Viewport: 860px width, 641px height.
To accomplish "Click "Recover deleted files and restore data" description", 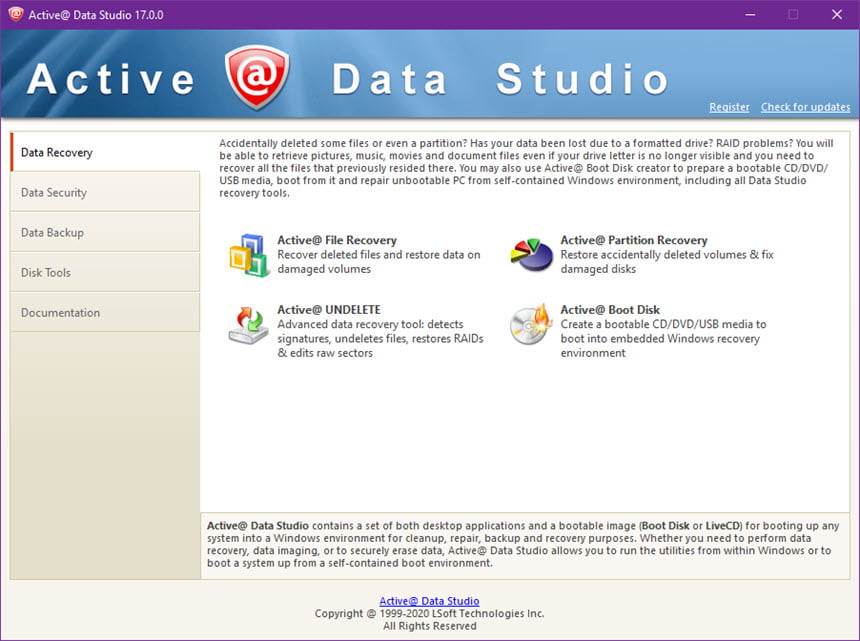I will coord(378,262).
